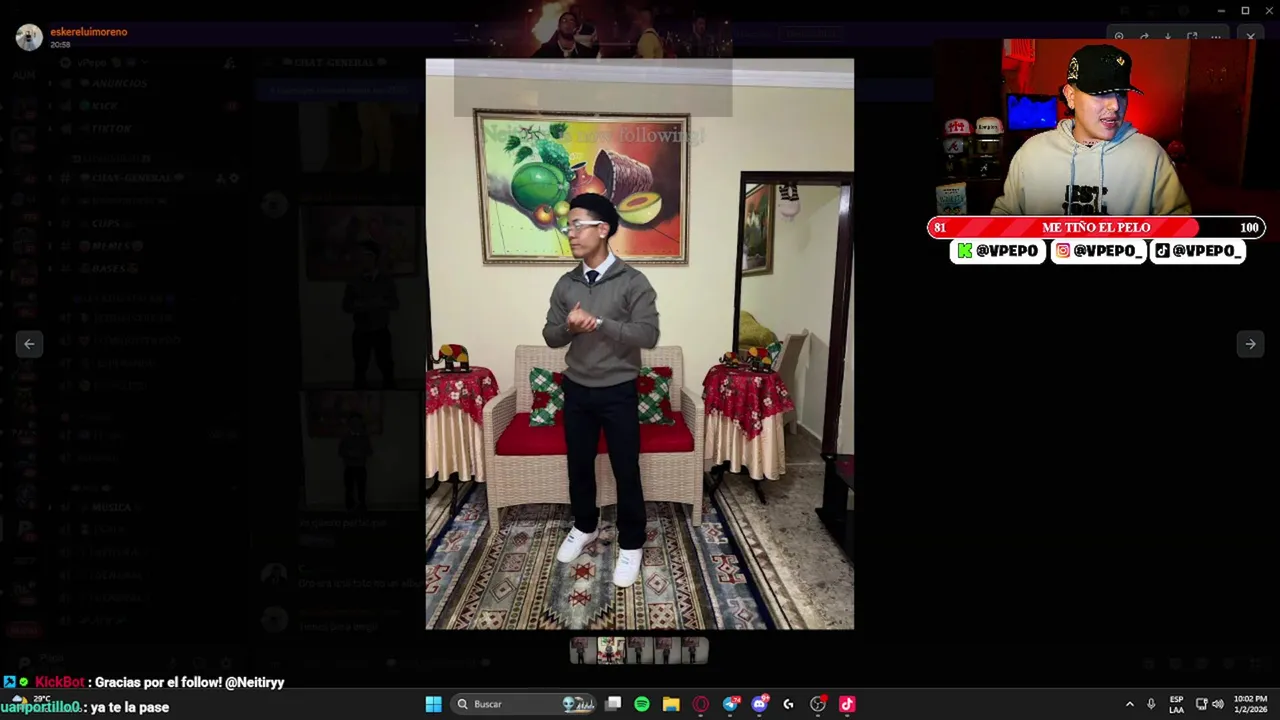The height and width of the screenshot is (720, 1280).
Task: Open File Explorer from the taskbar
Action: [x=671, y=704]
